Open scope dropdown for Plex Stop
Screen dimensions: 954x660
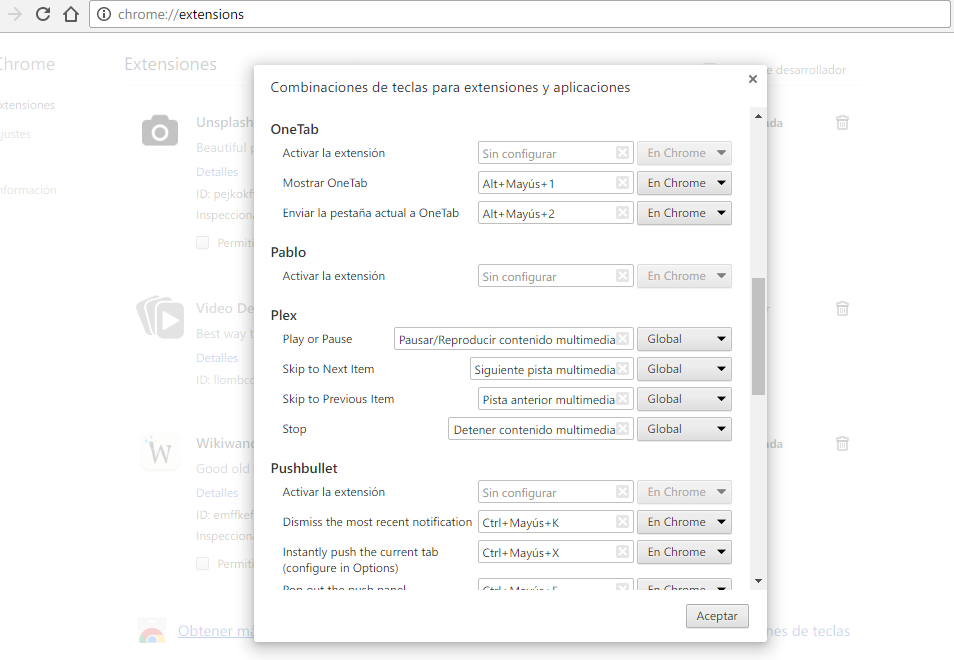pyautogui.click(x=684, y=429)
